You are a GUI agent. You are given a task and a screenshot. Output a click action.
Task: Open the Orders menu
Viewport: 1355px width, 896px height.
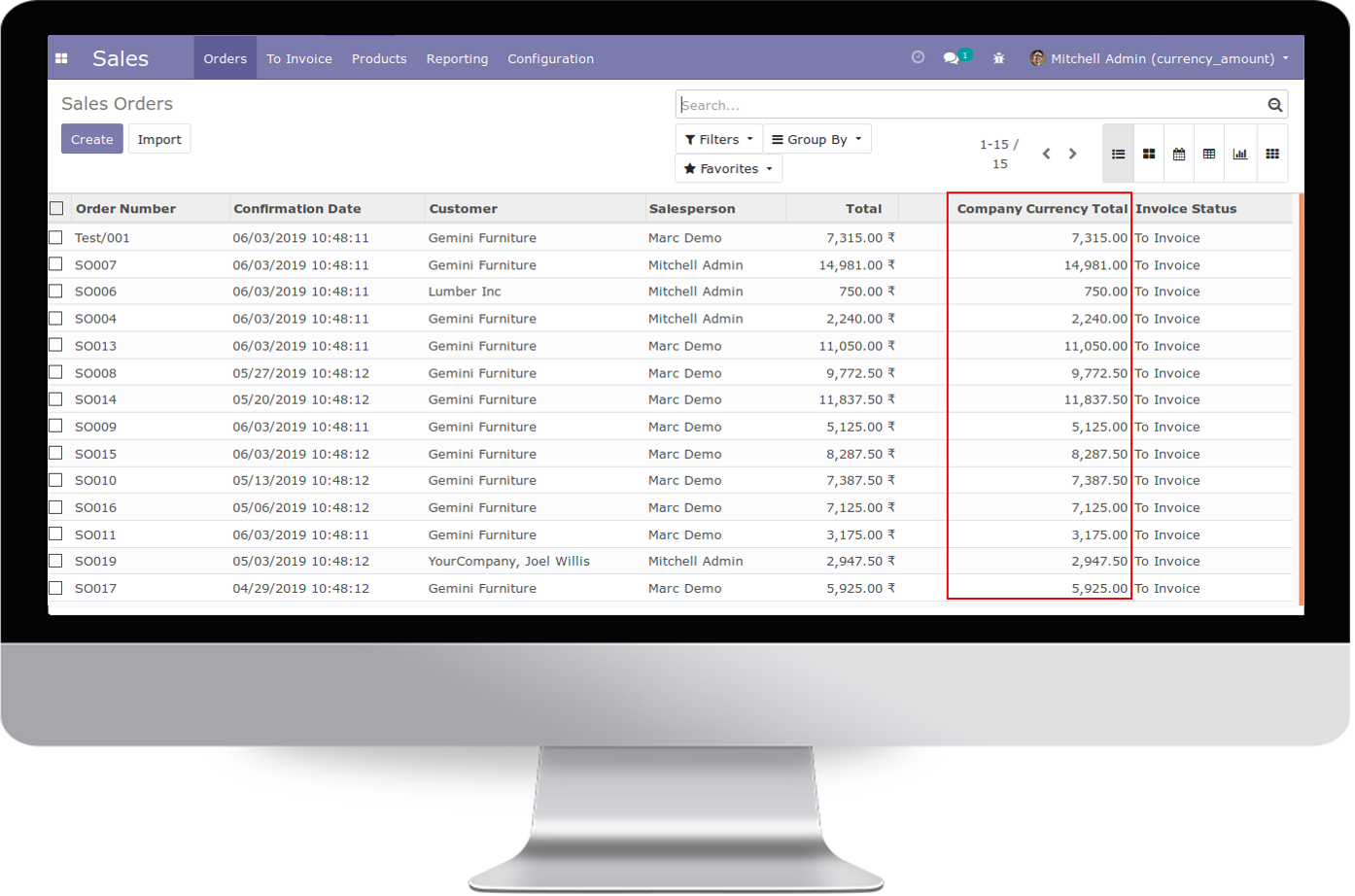click(226, 58)
